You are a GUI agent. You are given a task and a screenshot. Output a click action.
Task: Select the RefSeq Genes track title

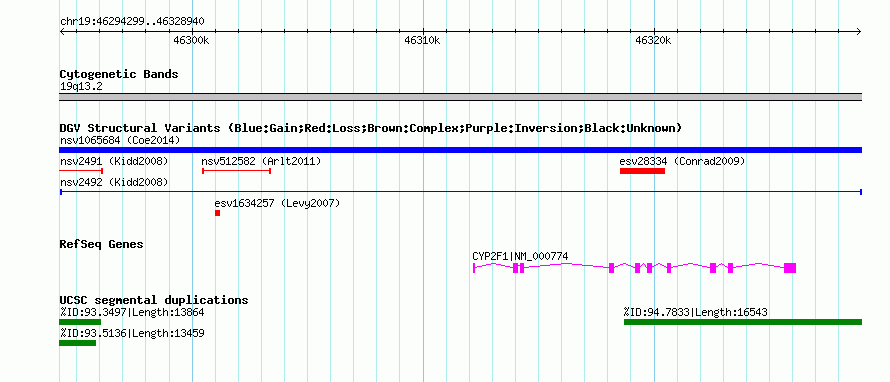click(x=101, y=244)
